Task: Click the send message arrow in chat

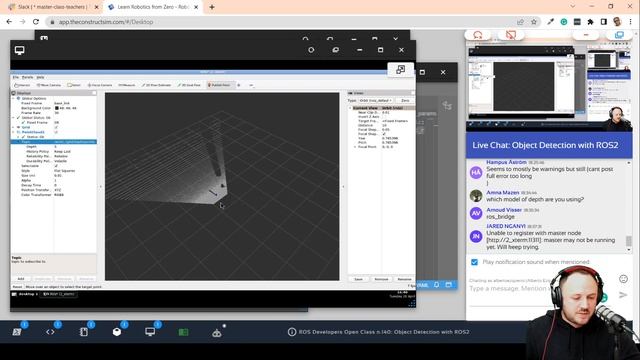Action: click(623, 295)
